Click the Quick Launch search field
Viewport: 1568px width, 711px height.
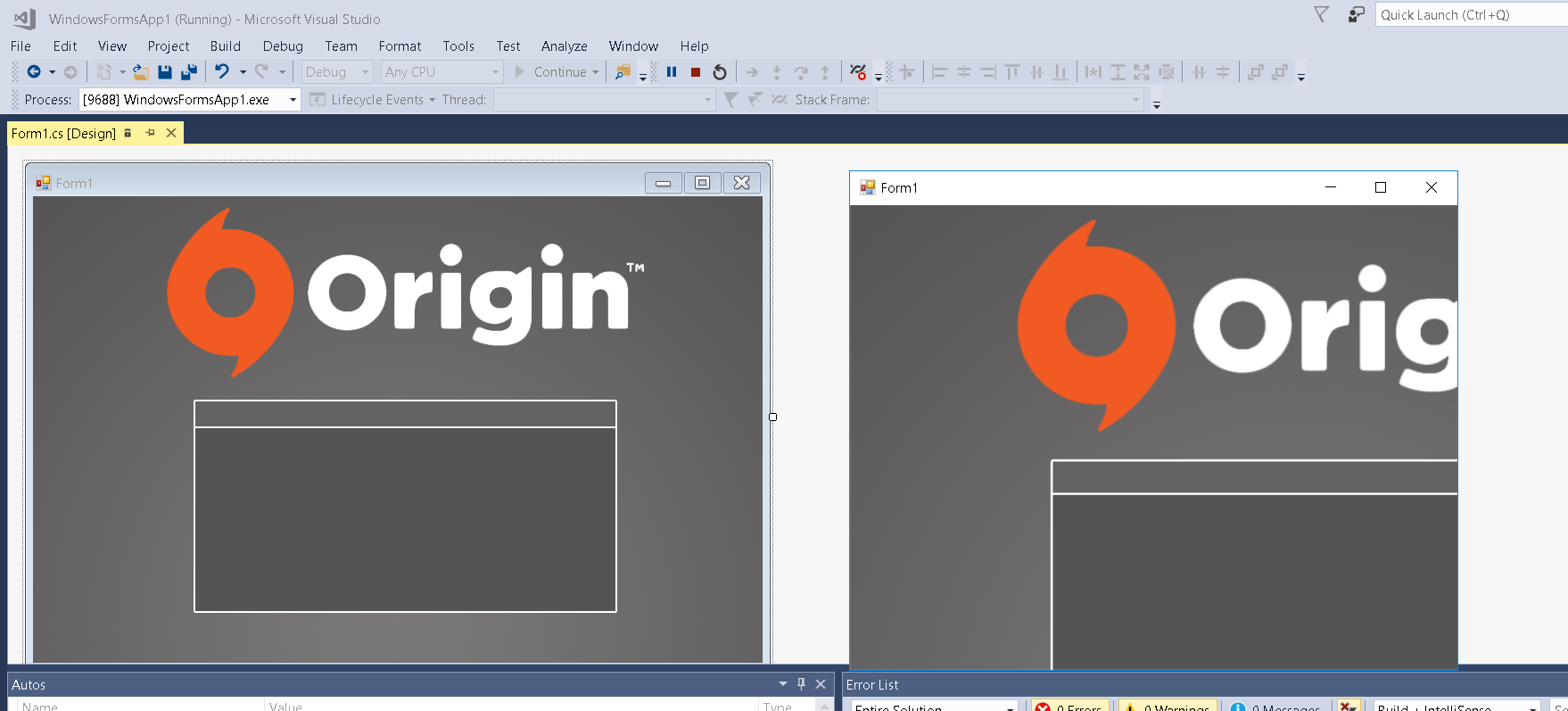pos(1472,14)
